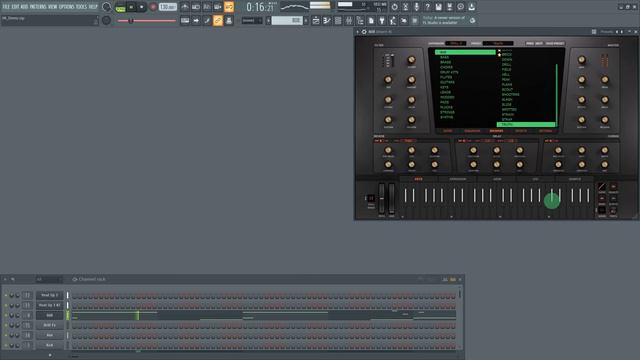
Task: Click the question mark help icon
Action: pyautogui.click(x=427, y=7)
